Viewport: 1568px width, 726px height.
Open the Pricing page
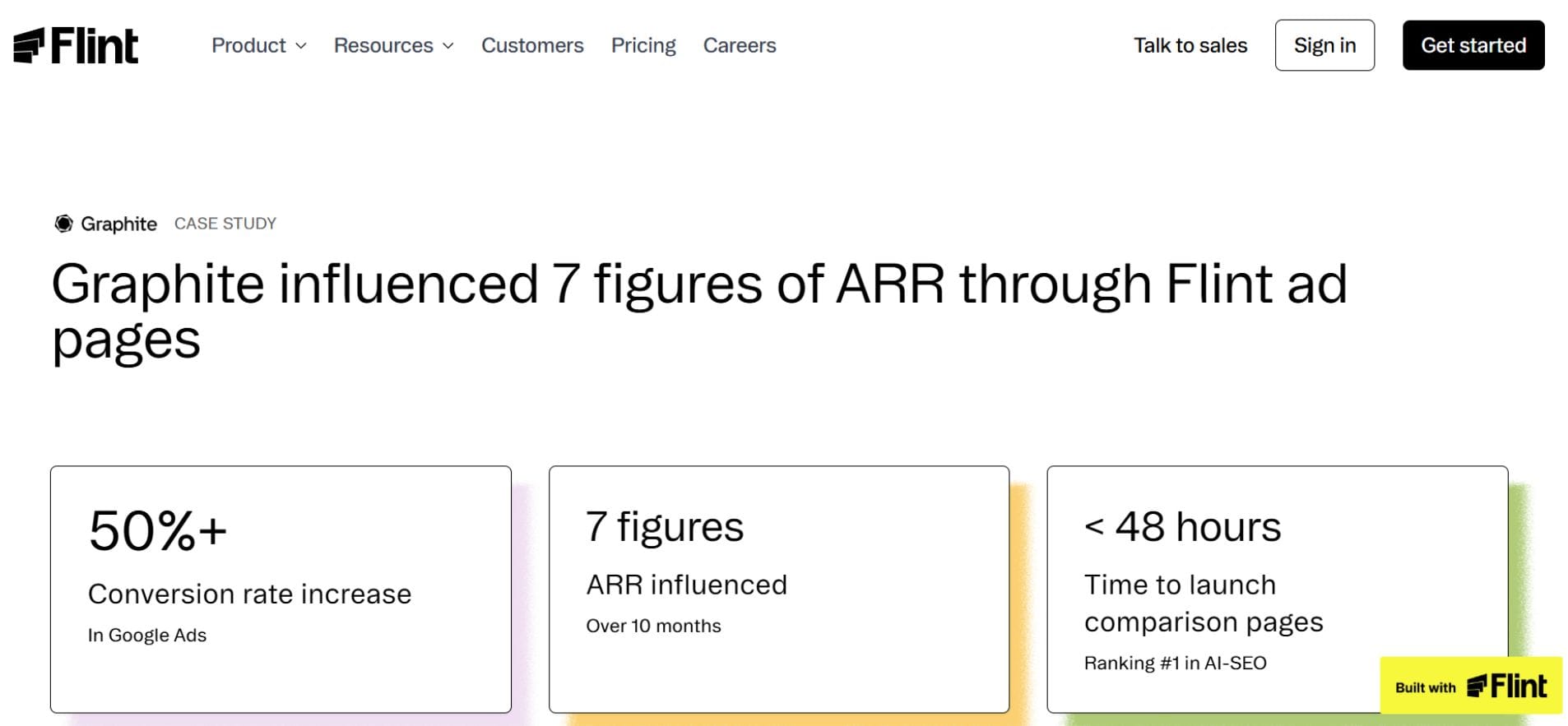click(643, 45)
